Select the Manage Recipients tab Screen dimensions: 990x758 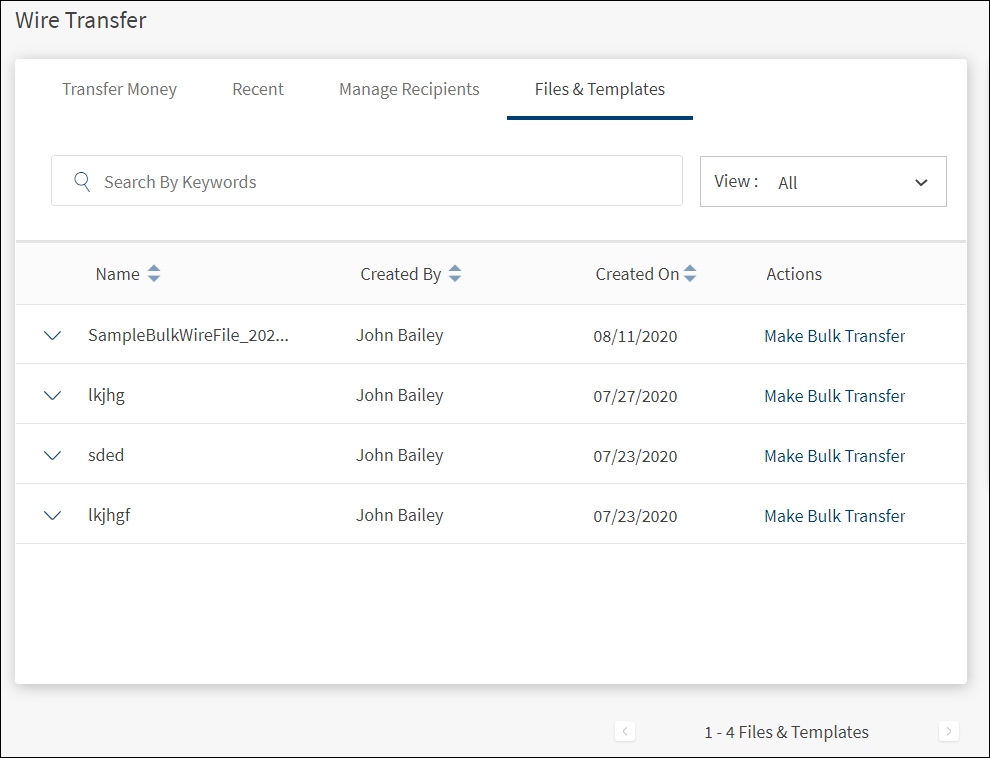[409, 90]
